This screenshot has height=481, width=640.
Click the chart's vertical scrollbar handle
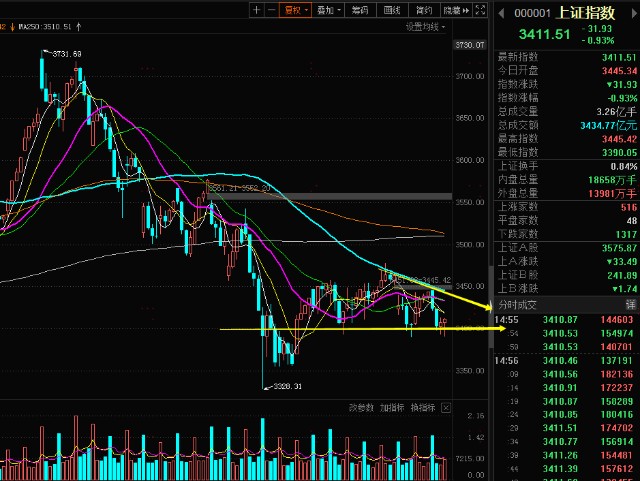[491, 307]
